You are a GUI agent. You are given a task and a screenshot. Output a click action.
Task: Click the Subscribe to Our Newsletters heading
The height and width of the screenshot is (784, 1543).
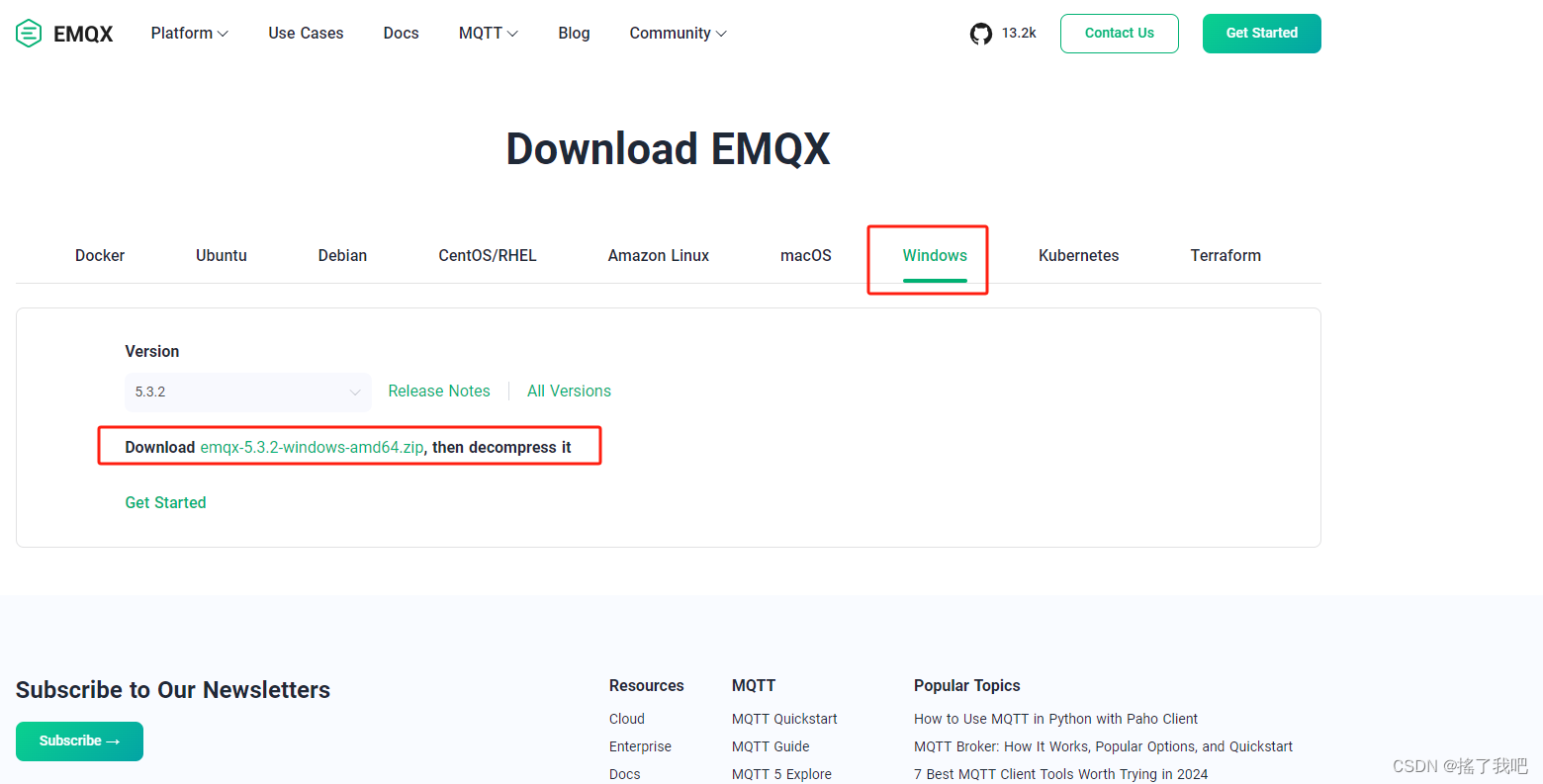pos(173,690)
